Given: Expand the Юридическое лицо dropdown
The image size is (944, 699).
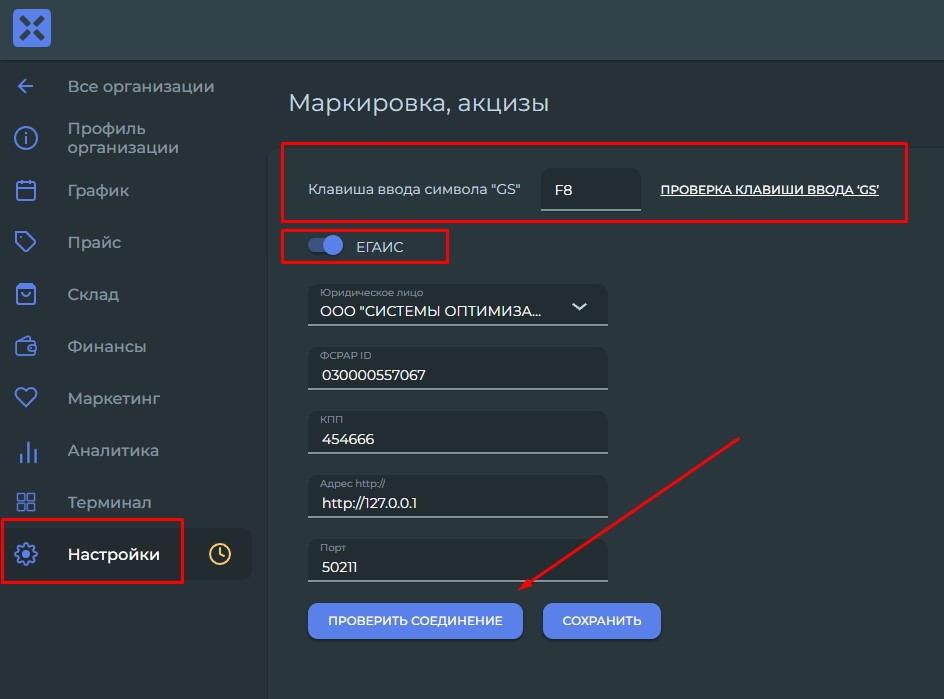Looking at the screenshot, I should [458, 305].
